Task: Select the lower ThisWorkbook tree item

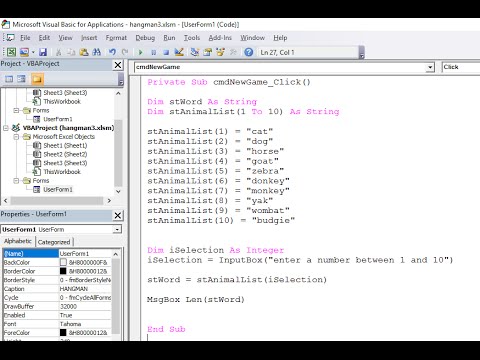Action: click(62, 172)
